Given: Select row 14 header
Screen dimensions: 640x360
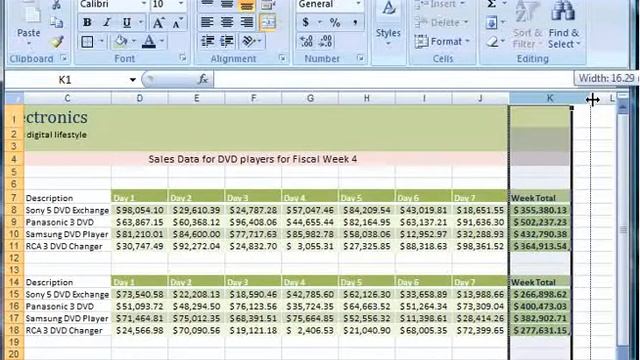Looking at the screenshot, I should coord(14,282).
